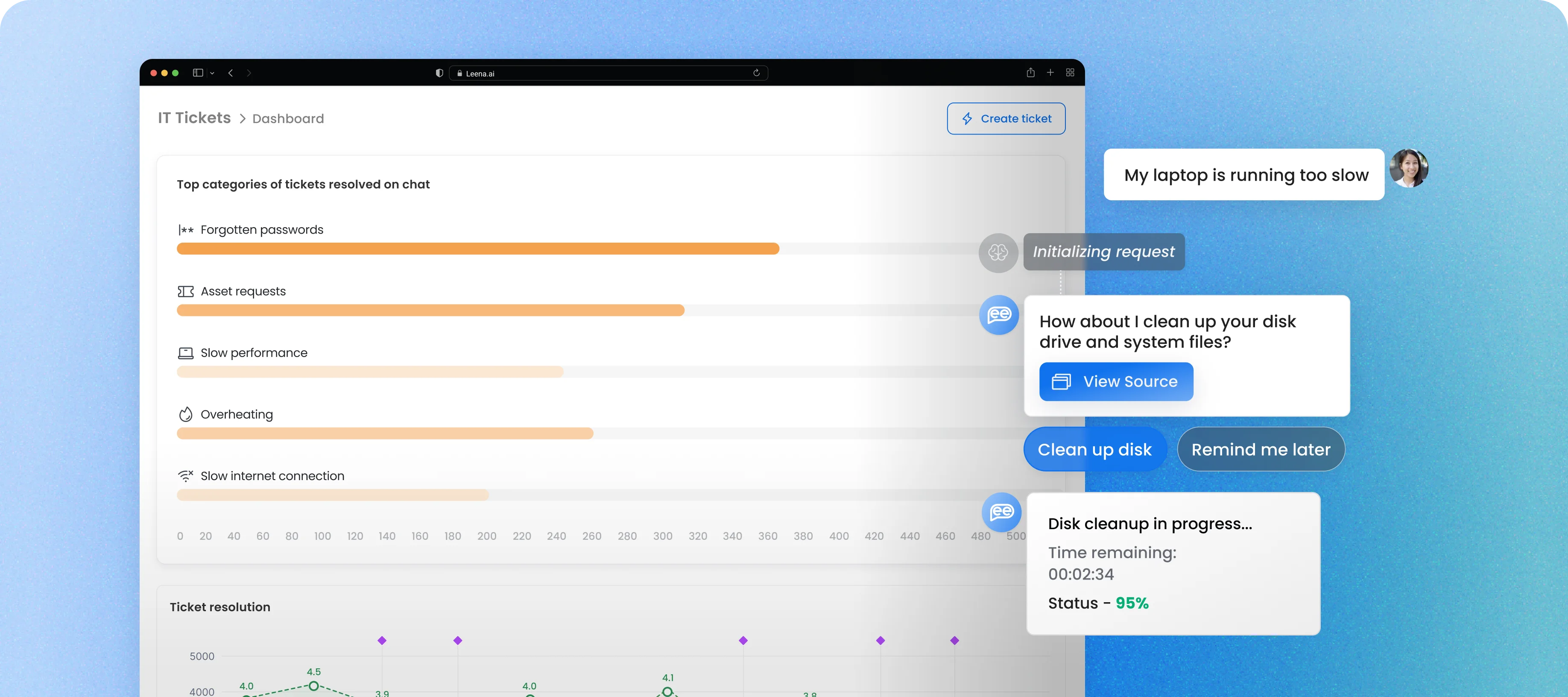Click the 300 axis tick label
Viewport: 1568px width, 697px height.
point(662,536)
